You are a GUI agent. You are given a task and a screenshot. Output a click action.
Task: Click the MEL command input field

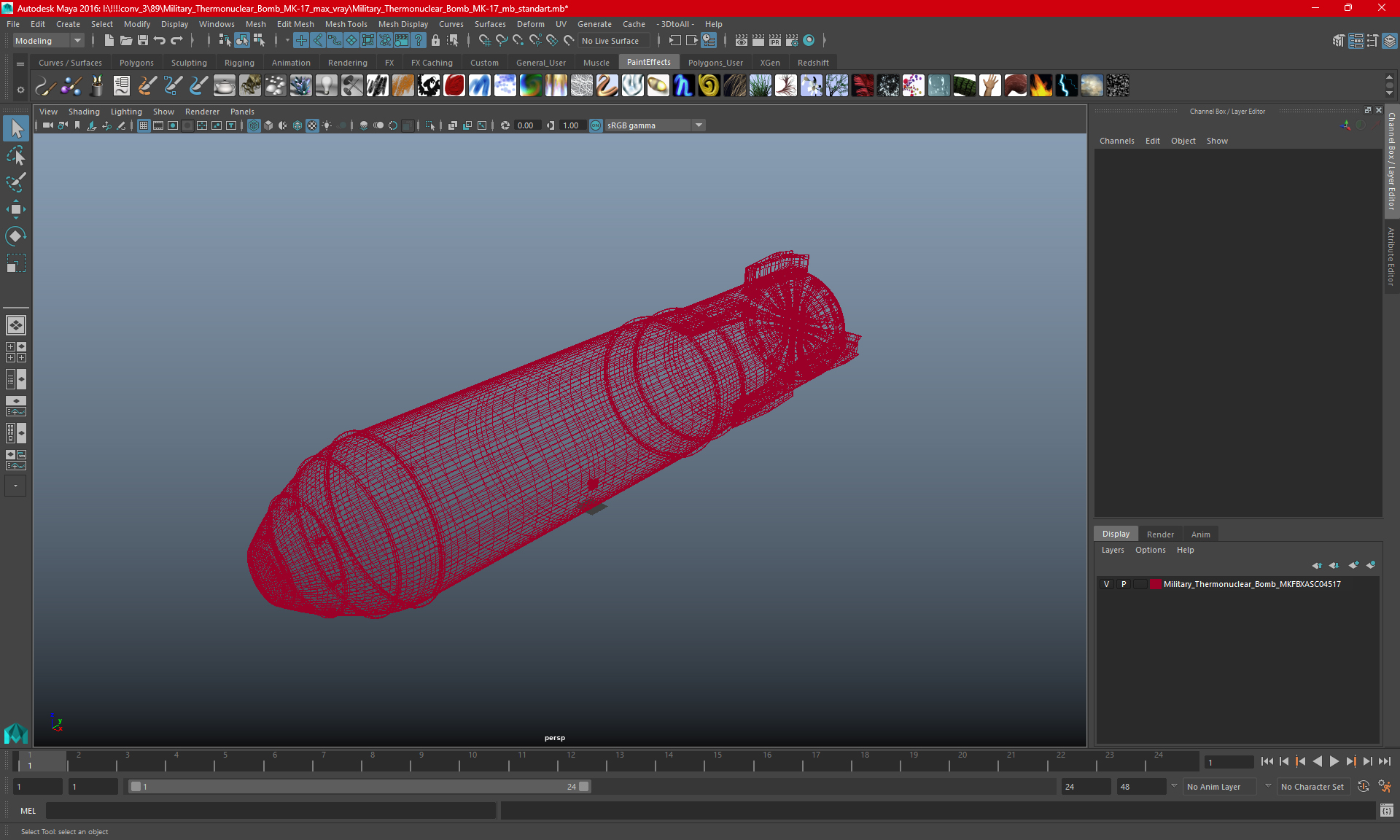pyautogui.click(x=271, y=810)
